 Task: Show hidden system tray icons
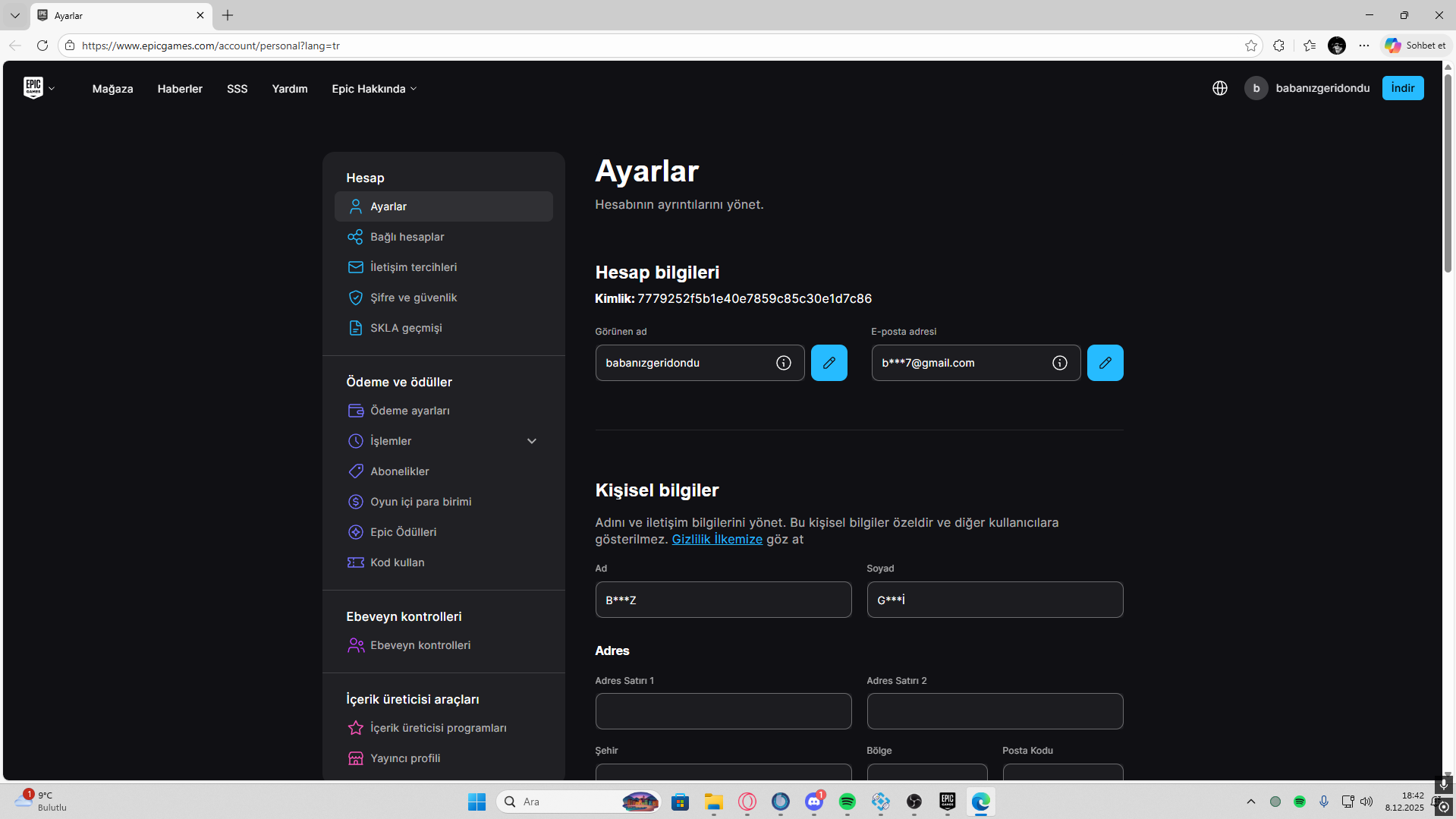pyautogui.click(x=1251, y=802)
